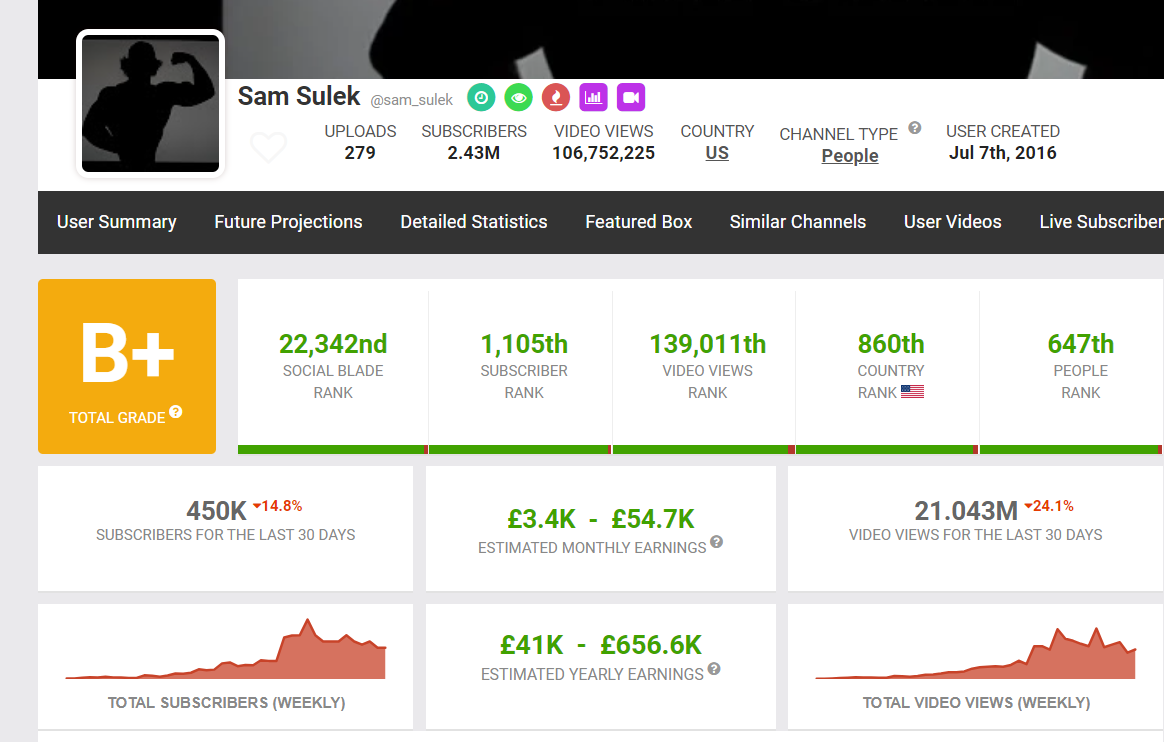The image size is (1164, 742).
Task: Click the subscribers count 2.43M
Action: point(474,153)
